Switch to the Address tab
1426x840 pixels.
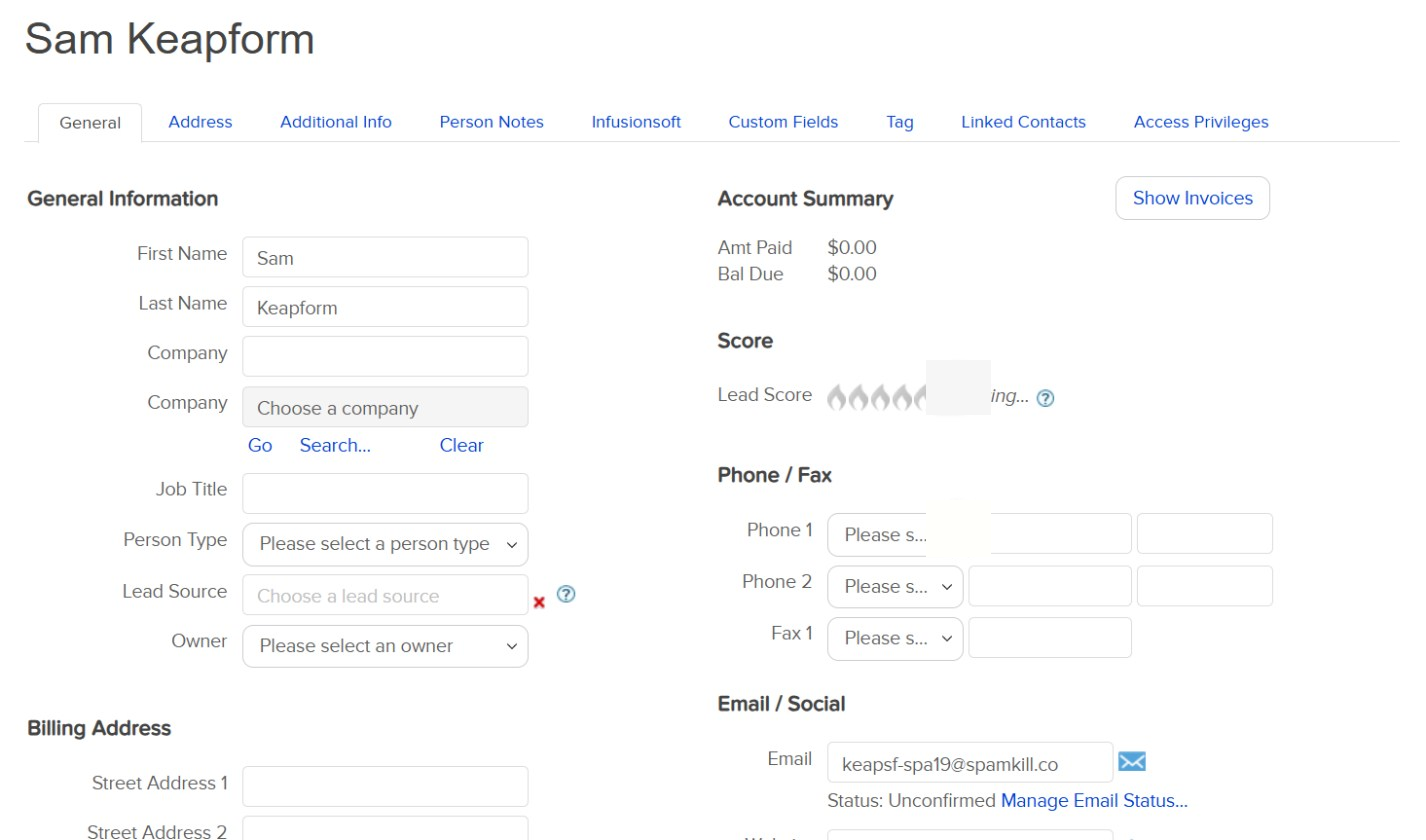[200, 122]
